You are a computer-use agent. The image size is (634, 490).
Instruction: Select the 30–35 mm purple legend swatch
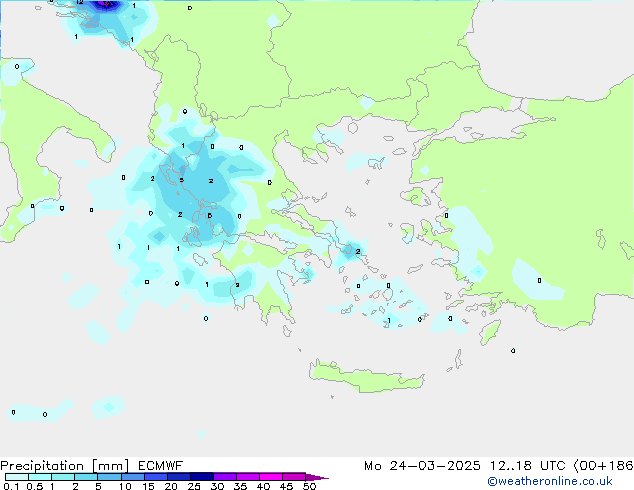pos(224,477)
